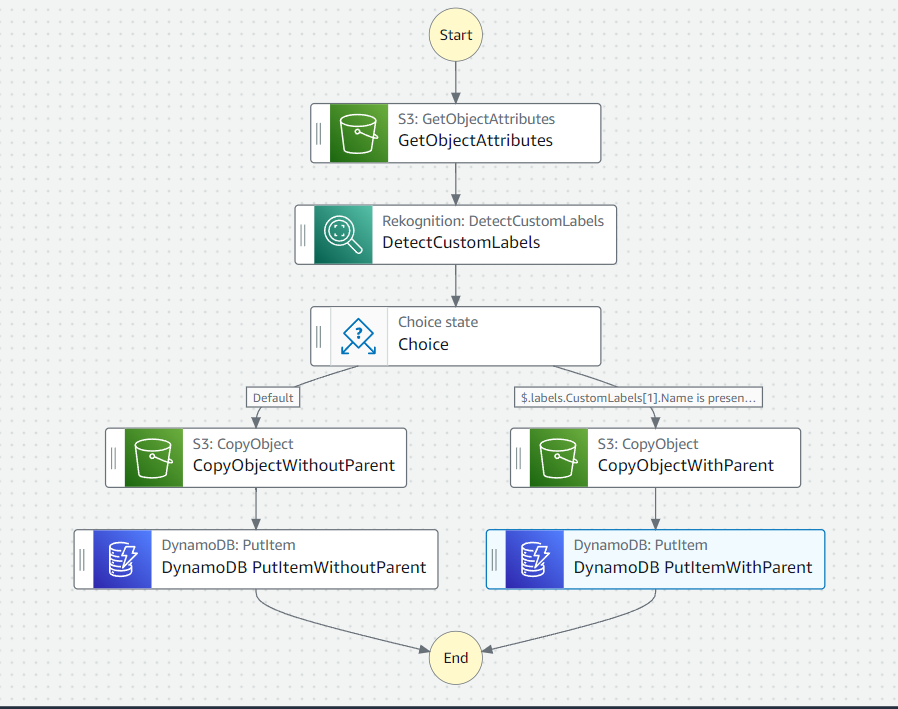Click 'S3: CopyObject' label above CopyObjectWithoutParent
Viewport: 898px width, 709px height.
click(x=243, y=444)
